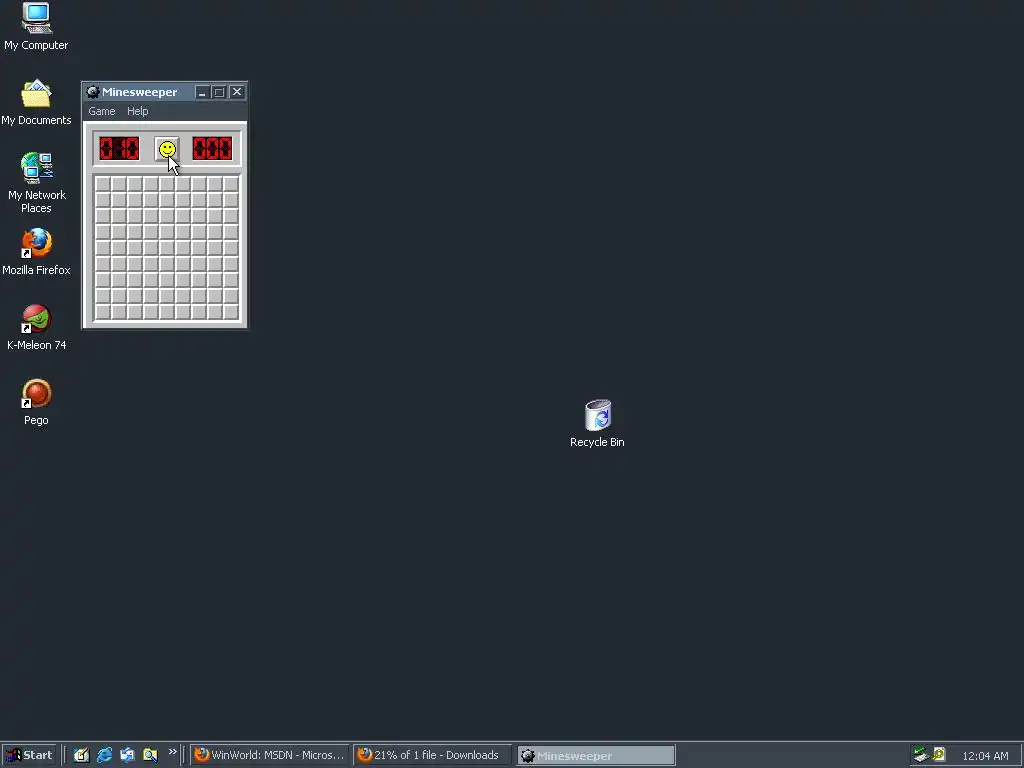Select the Recycle Bin desktop icon
This screenshot has height=768, width=1024.
point(598,423)
